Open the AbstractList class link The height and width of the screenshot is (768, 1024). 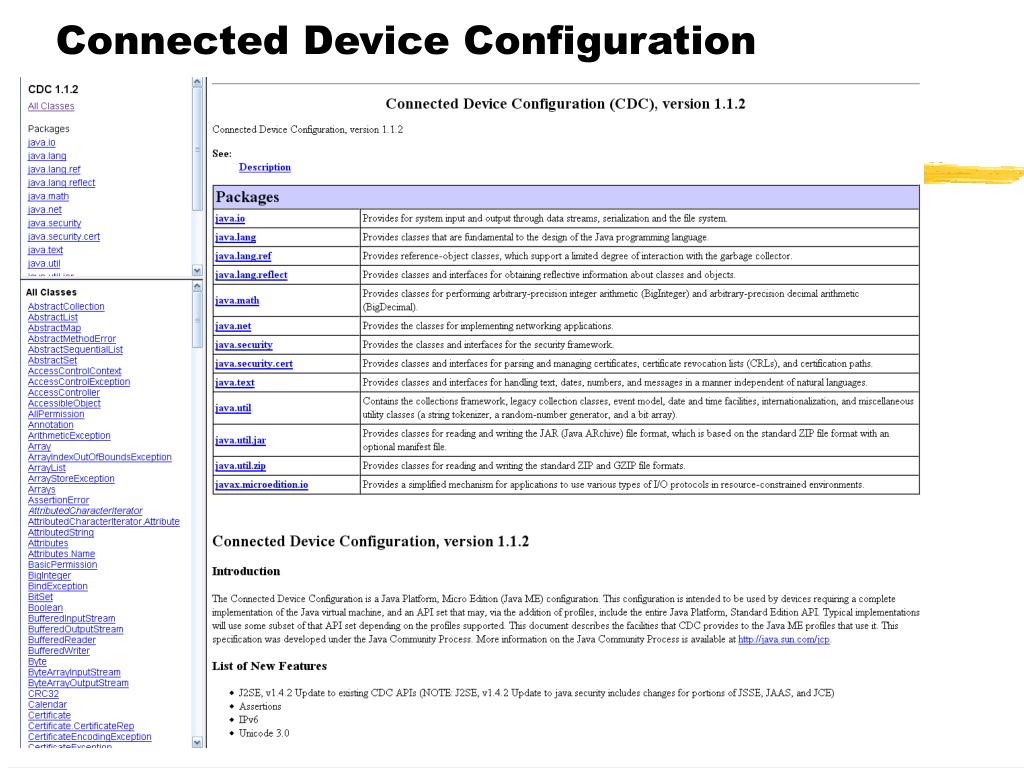(53, 317)
